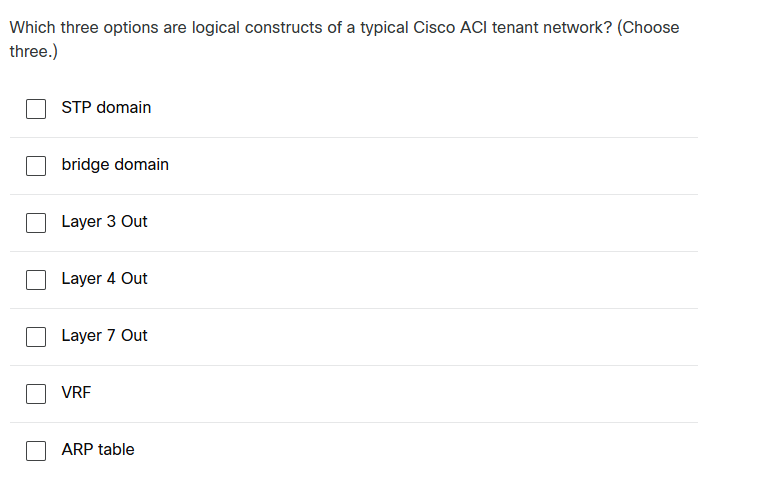
Task: Tick the bridge domain checkbox
Action: click(36, 165)
